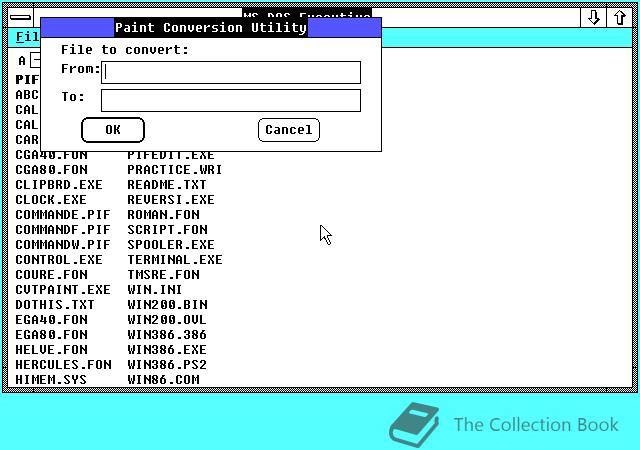This screenshot has height=450, width=640.
Task: Select WIN.INI in file list
Action: point(155,290)
